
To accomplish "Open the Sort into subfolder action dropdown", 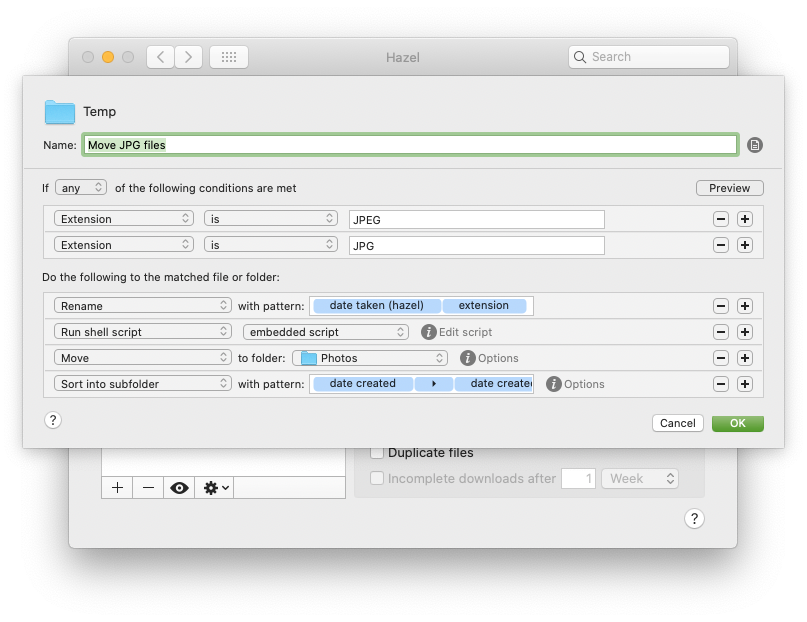I will [x=143, y=384].
